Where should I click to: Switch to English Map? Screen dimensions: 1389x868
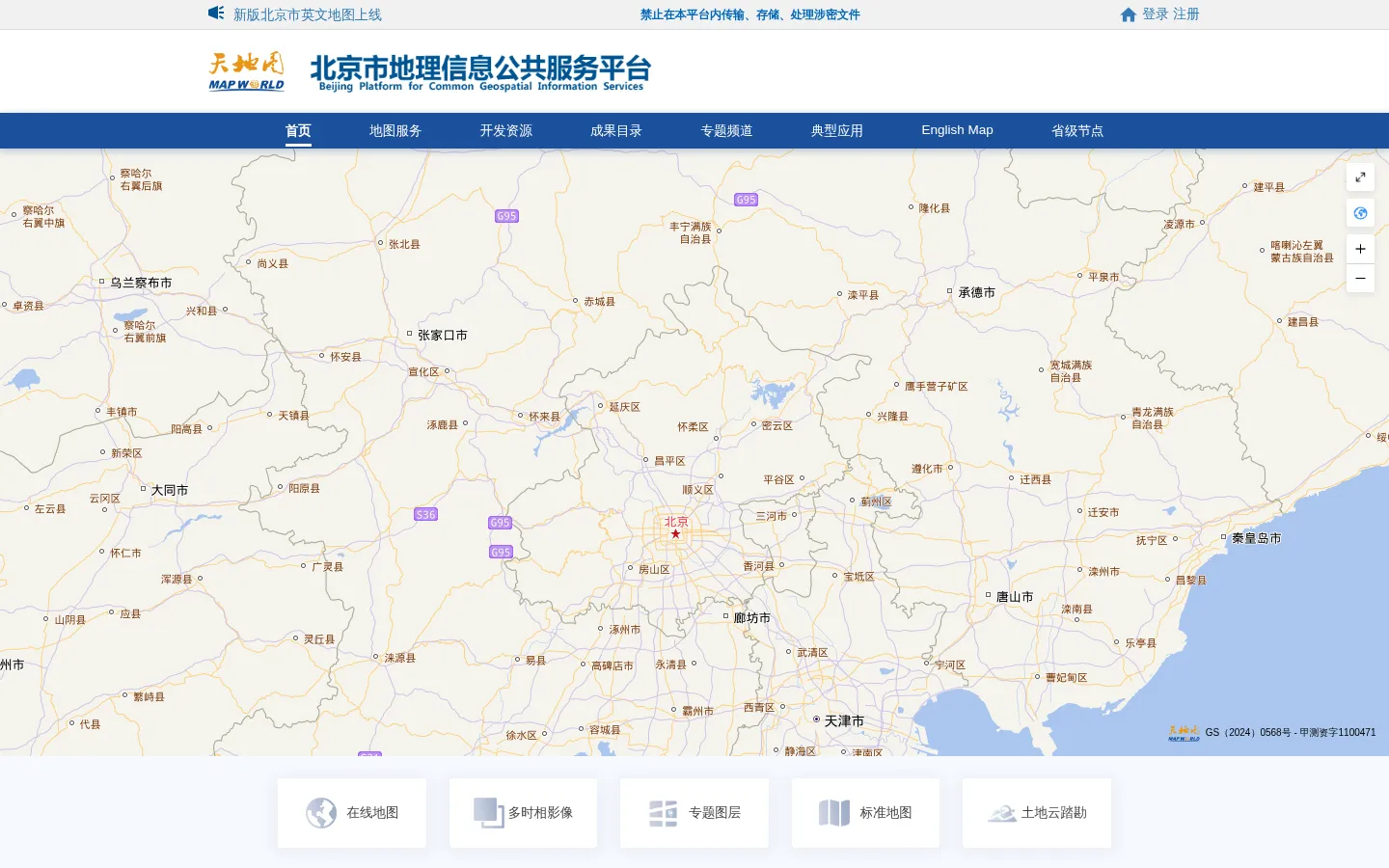(957, 130)
